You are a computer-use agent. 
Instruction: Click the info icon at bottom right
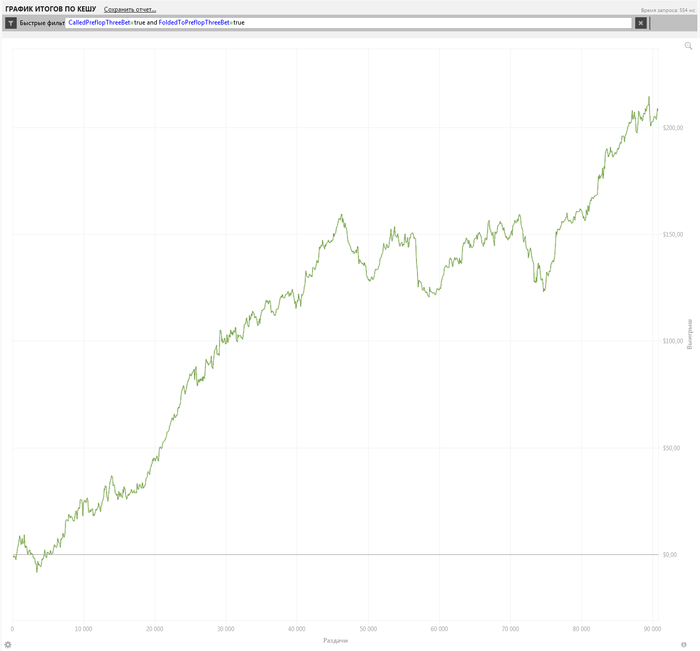683,644
